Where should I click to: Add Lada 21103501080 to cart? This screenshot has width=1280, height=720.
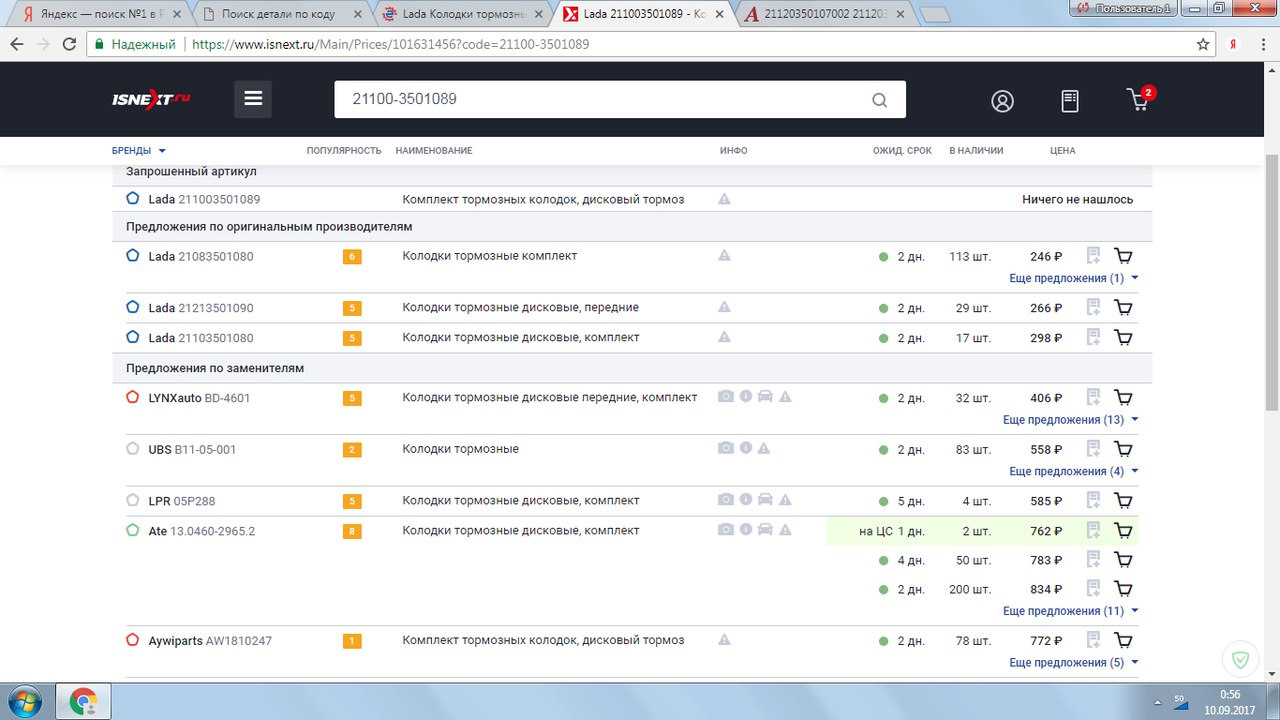(1123, 338)
